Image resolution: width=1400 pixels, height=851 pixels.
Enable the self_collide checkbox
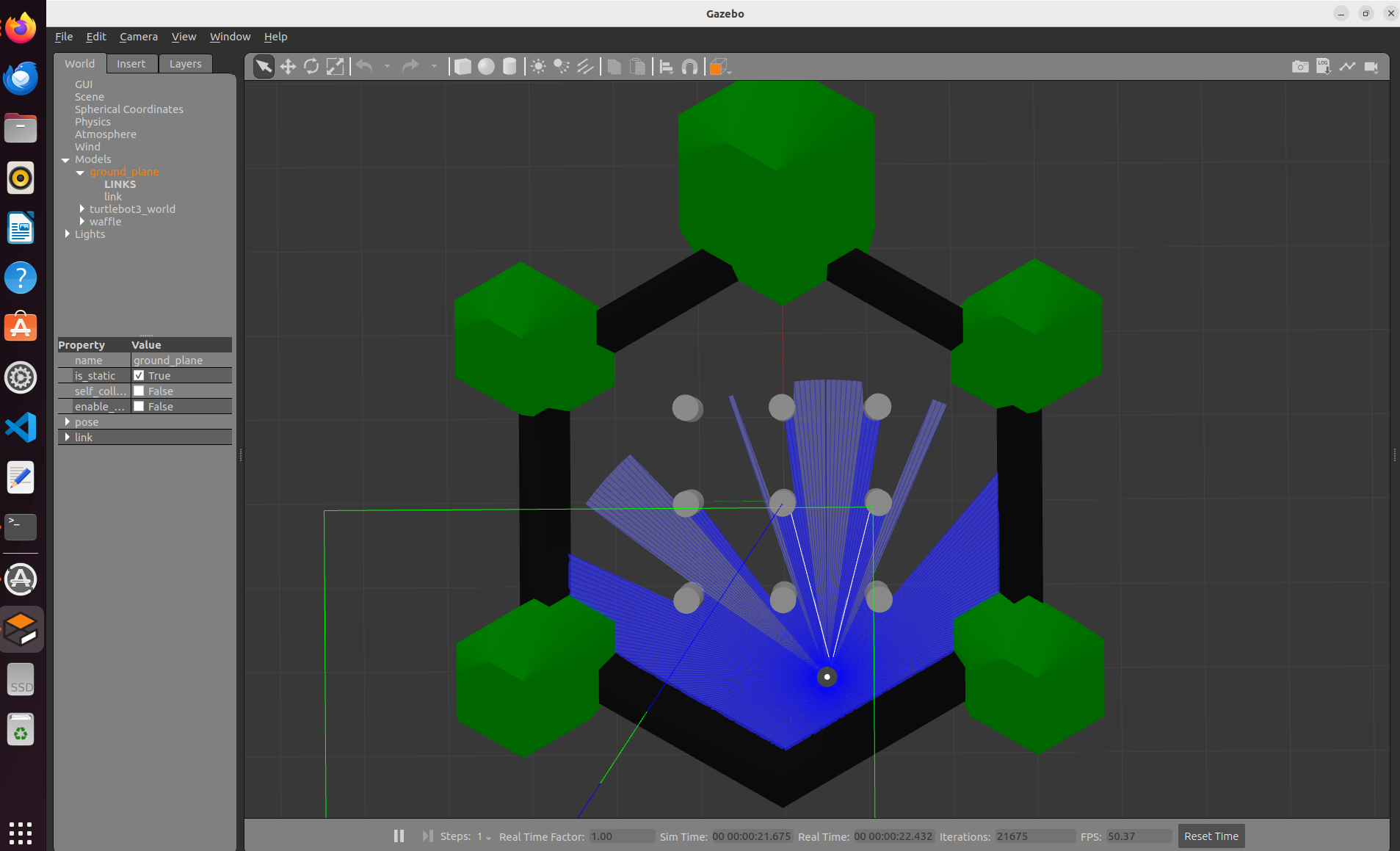pos(139,391)
